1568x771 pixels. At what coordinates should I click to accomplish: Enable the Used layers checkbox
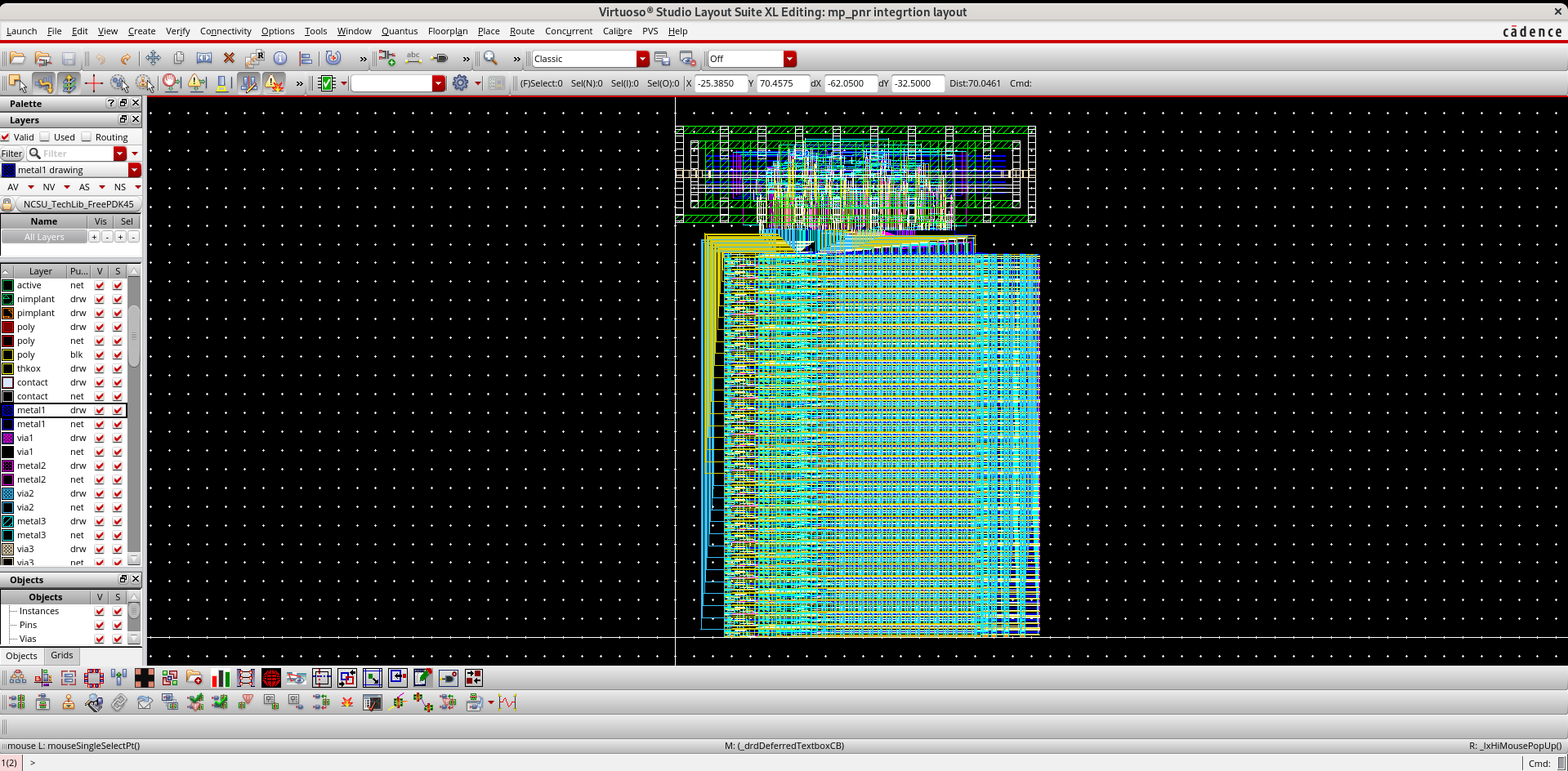pyautogui.click(x=45, y=137)
